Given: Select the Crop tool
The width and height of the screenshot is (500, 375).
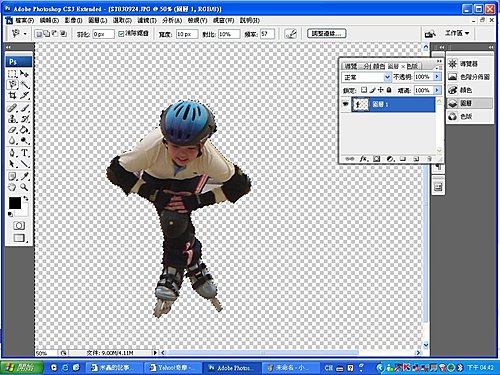Looking at the screenshot, I should point(12,96).
